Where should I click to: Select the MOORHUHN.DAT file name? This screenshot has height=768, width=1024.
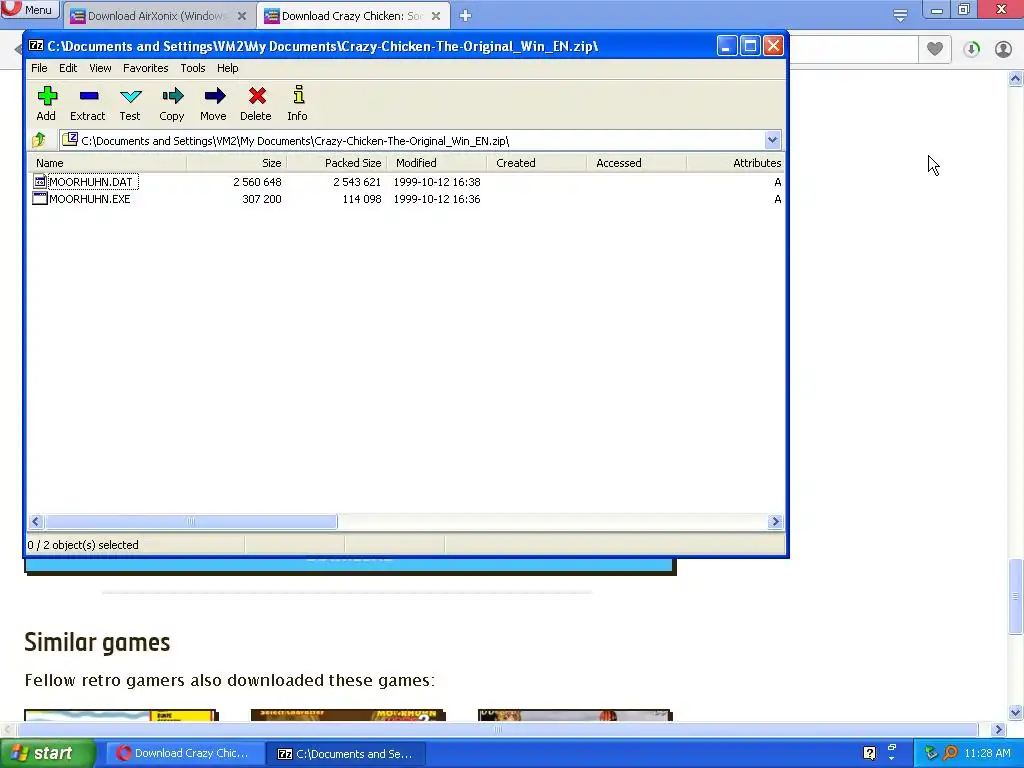91,182
